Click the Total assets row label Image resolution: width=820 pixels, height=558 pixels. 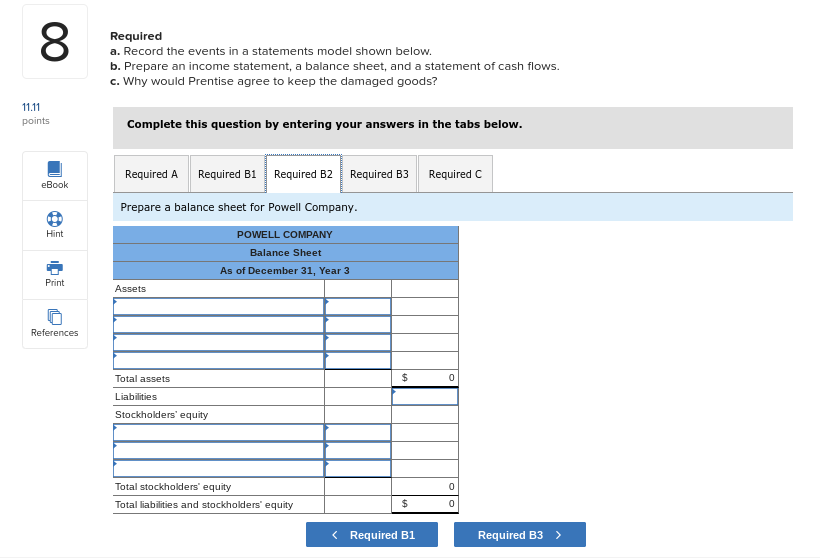click(142, 379)
